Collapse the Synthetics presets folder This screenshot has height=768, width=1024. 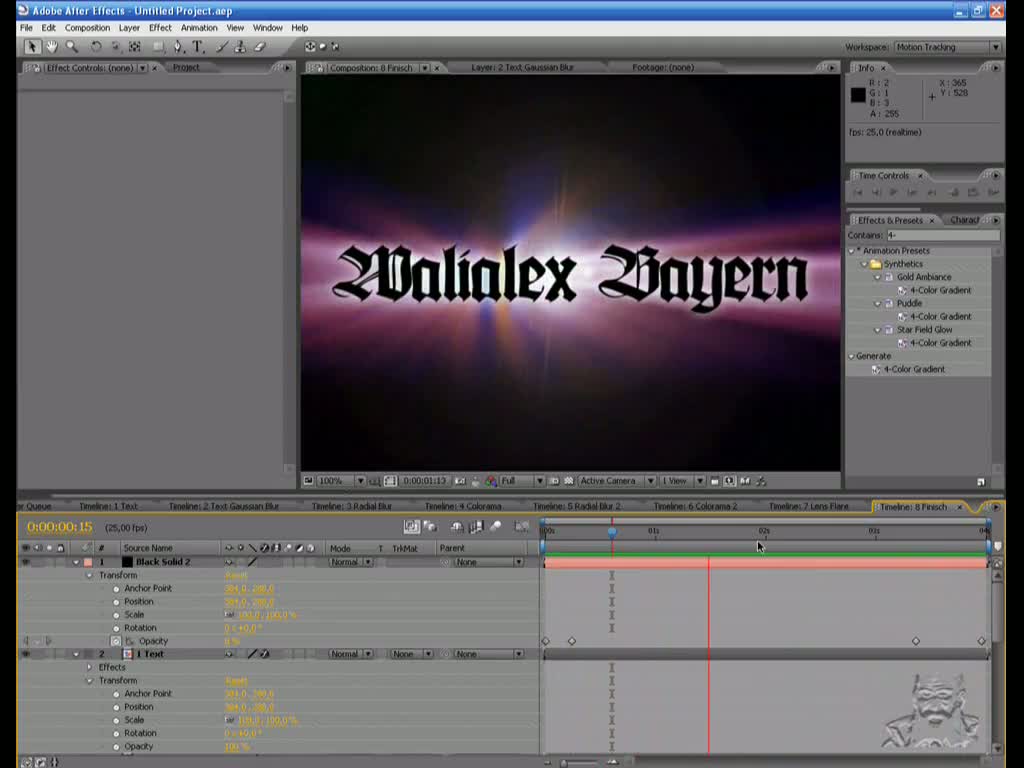(x=864, y=264)
